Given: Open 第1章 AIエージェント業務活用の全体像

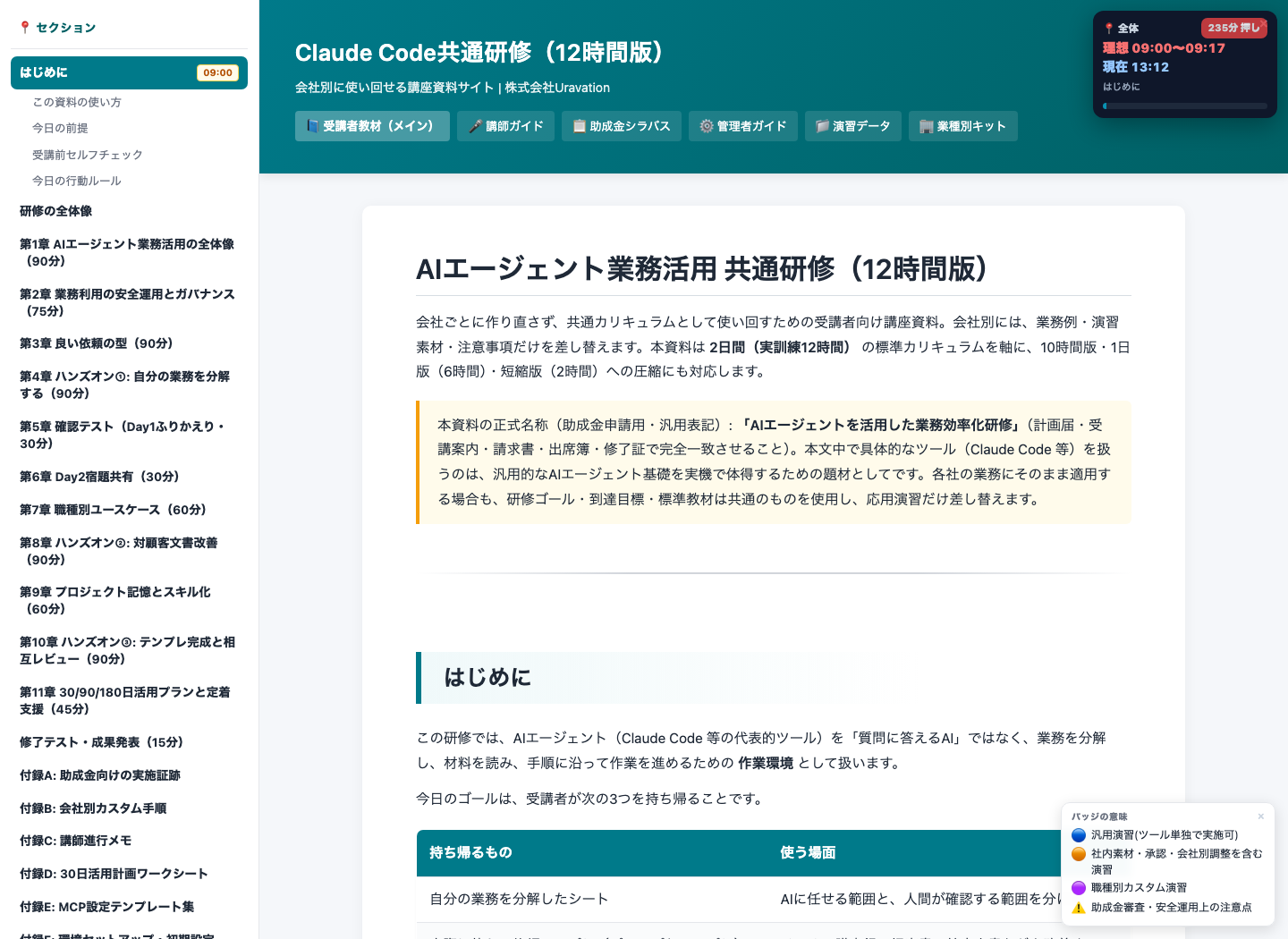Looking at the screenshot, I should point(128,252).
